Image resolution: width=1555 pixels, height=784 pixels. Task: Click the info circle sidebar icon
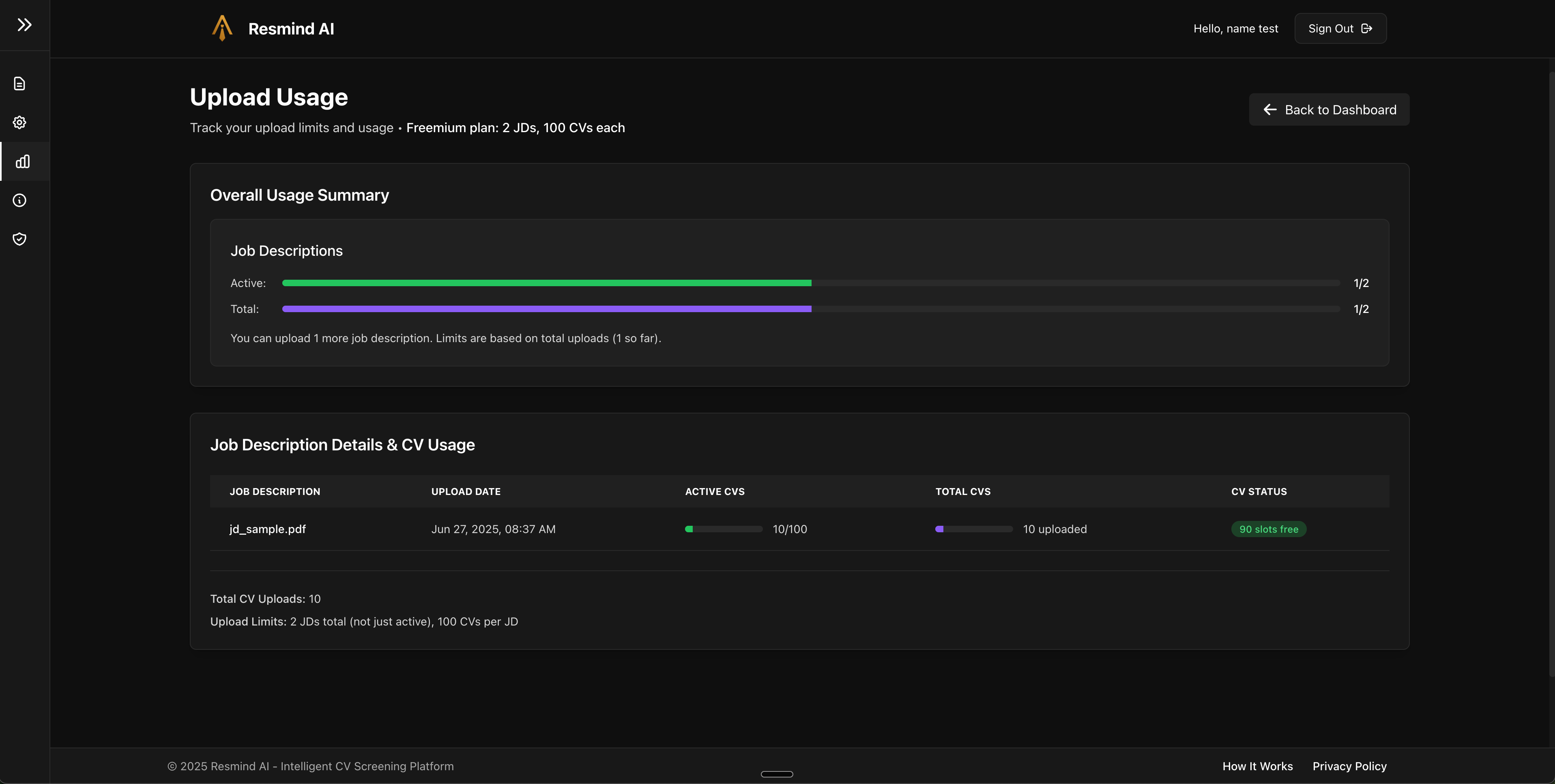(19, 200)
